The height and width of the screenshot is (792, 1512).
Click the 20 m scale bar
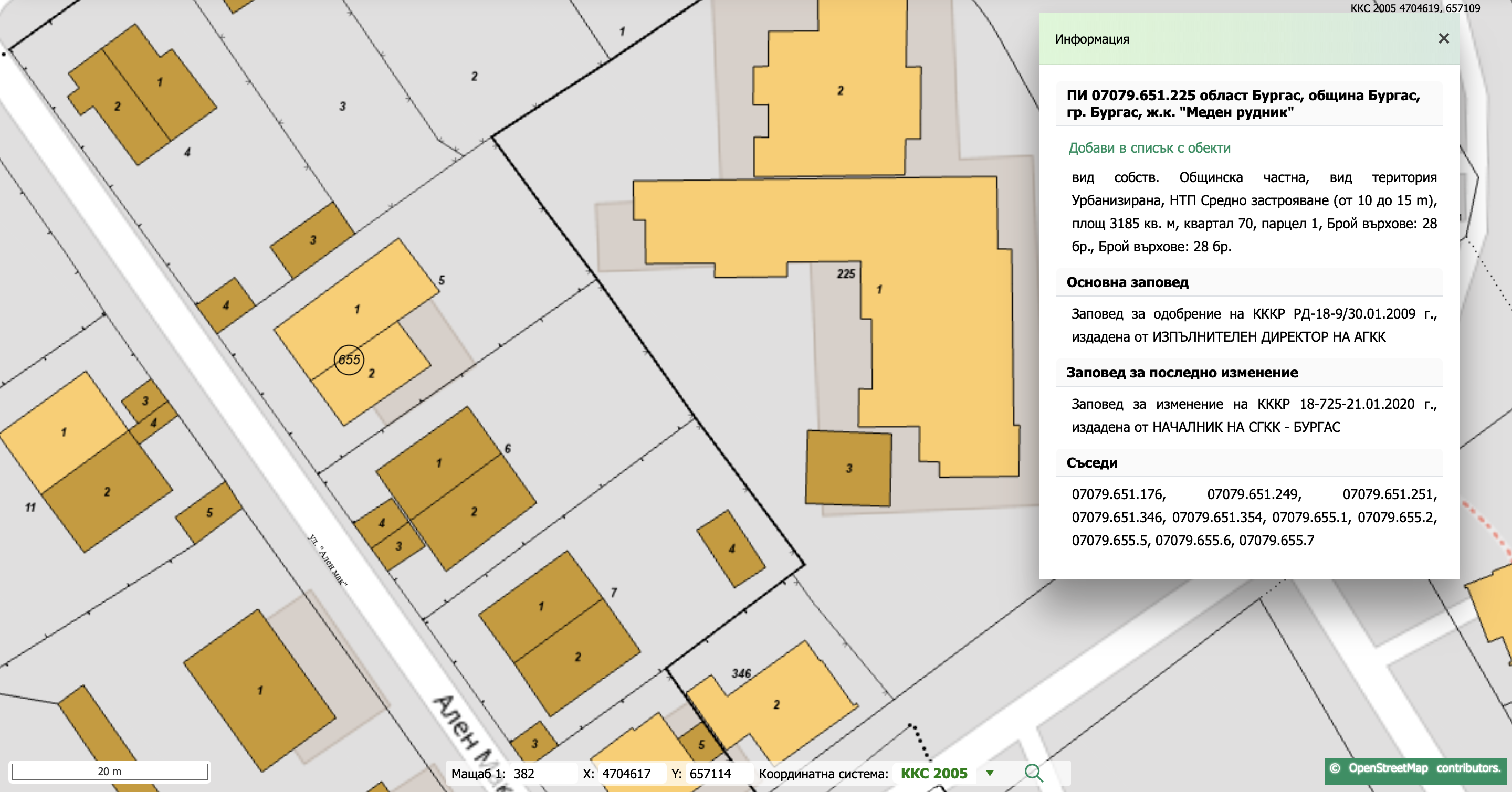click(x=110, y=771)
